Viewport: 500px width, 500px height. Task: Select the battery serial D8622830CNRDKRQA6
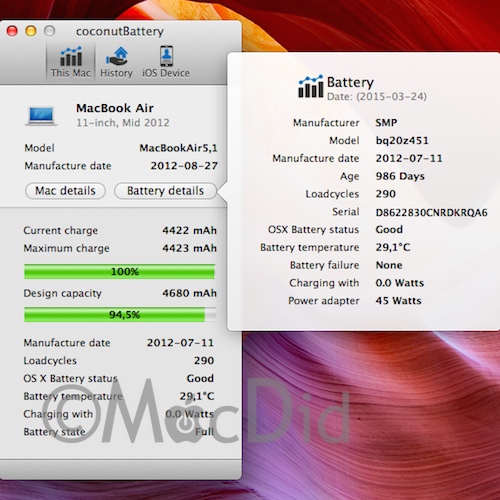(431, 212)
